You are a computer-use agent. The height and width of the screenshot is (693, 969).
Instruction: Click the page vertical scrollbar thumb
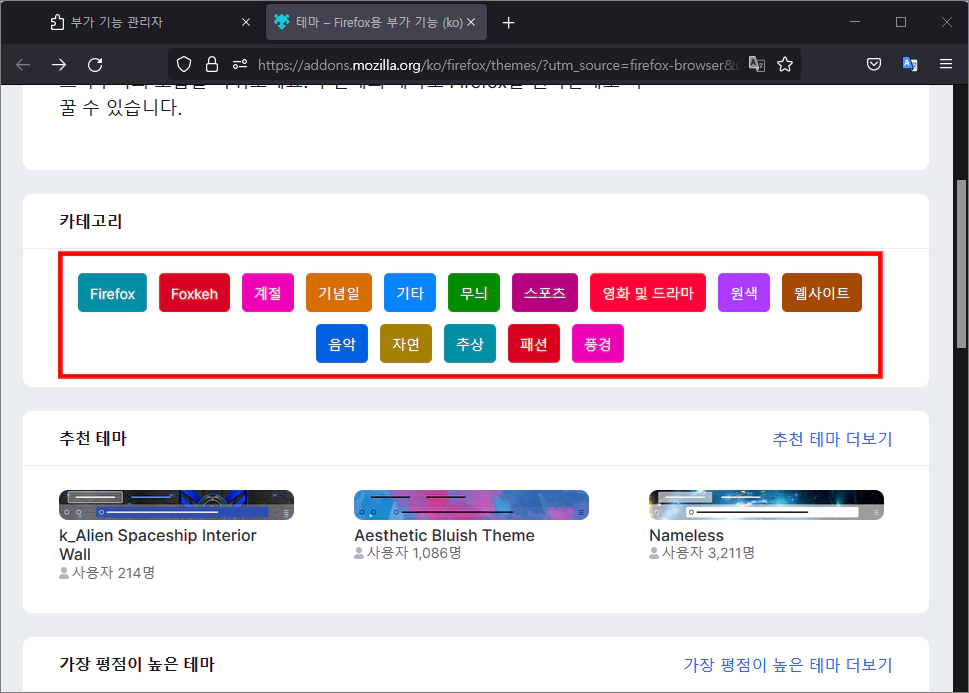tap(961, 264)
